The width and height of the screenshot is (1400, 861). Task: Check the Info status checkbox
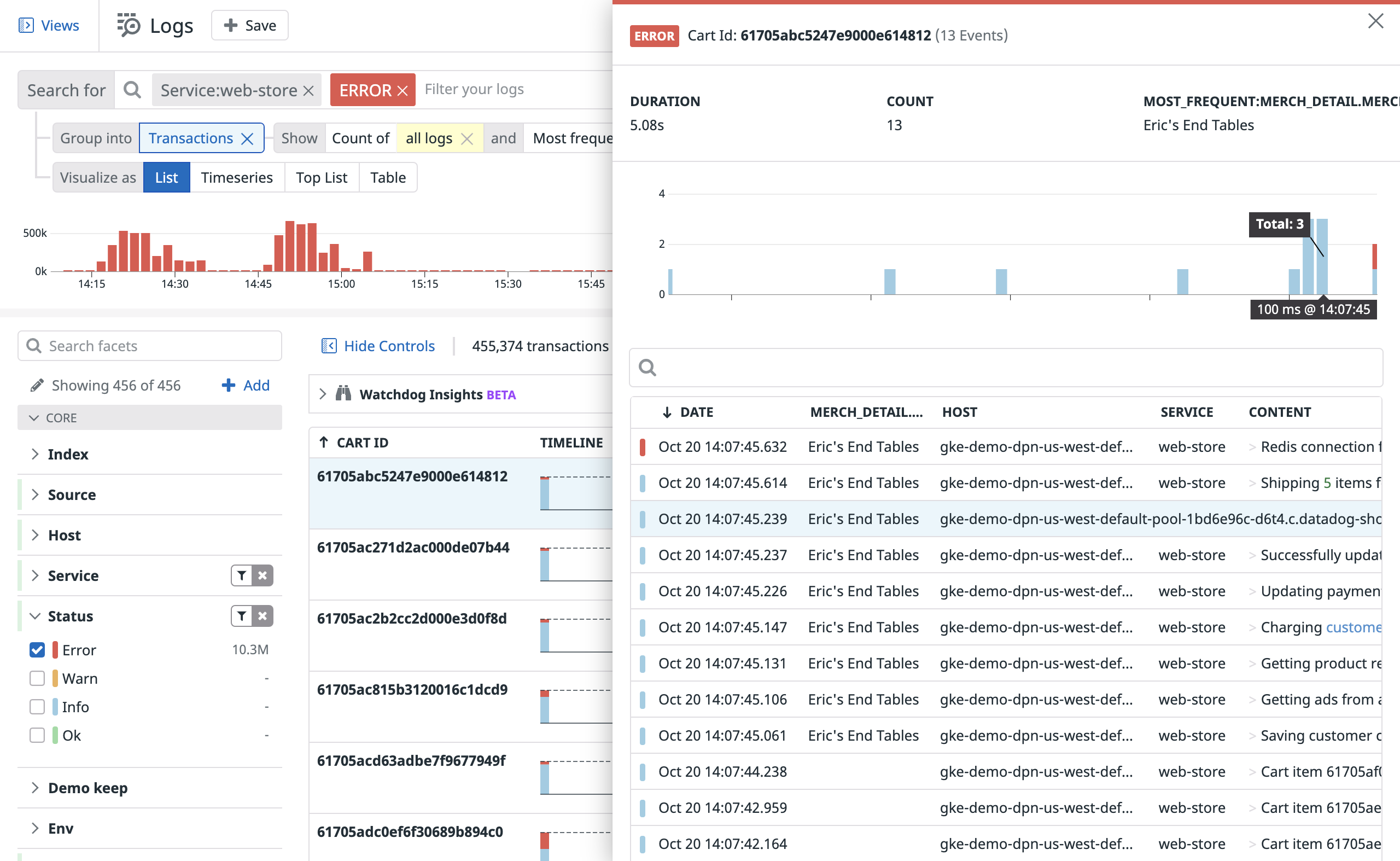[x=37, y=707]
